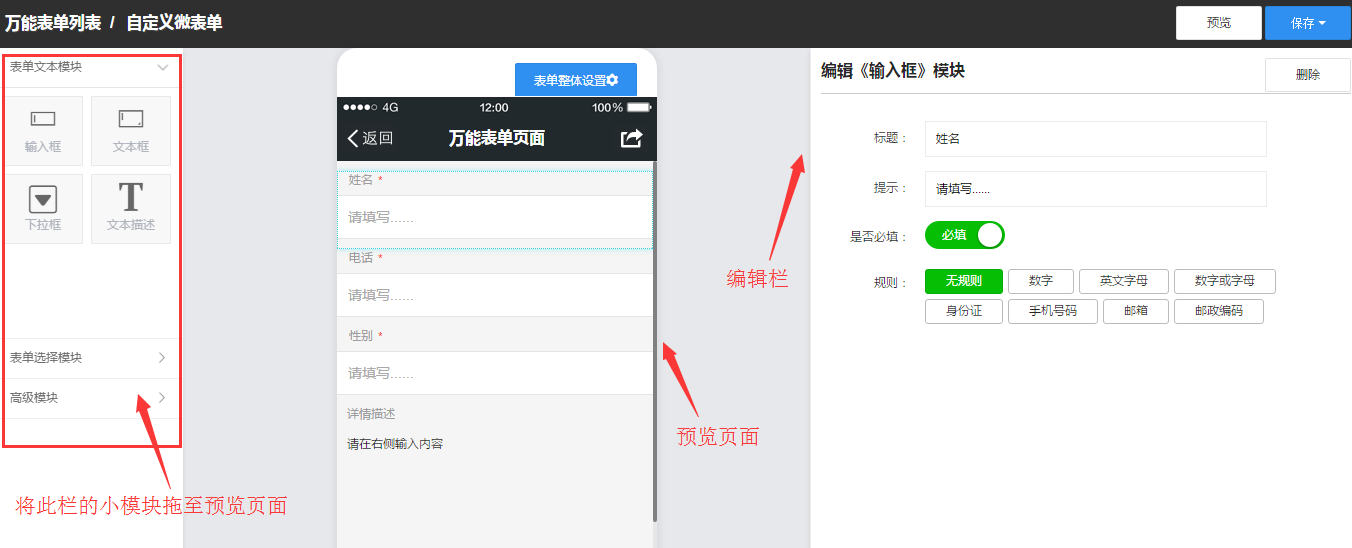Viewport: 1352px width, 548px height.
Task: Select the 无规则 rule option
Action: pyautogui.click(x=963, y=281)
